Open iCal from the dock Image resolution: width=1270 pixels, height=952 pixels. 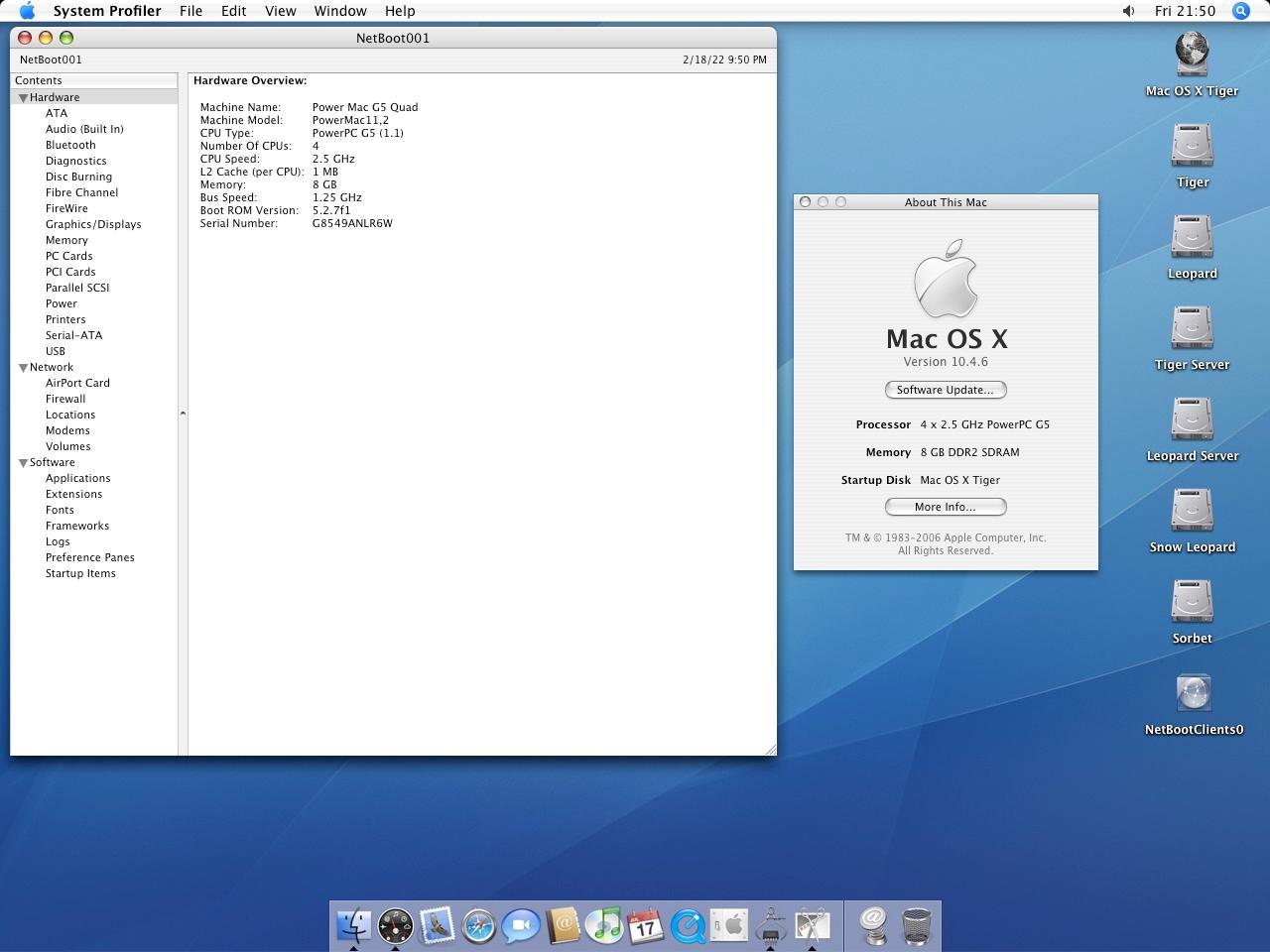646,925
